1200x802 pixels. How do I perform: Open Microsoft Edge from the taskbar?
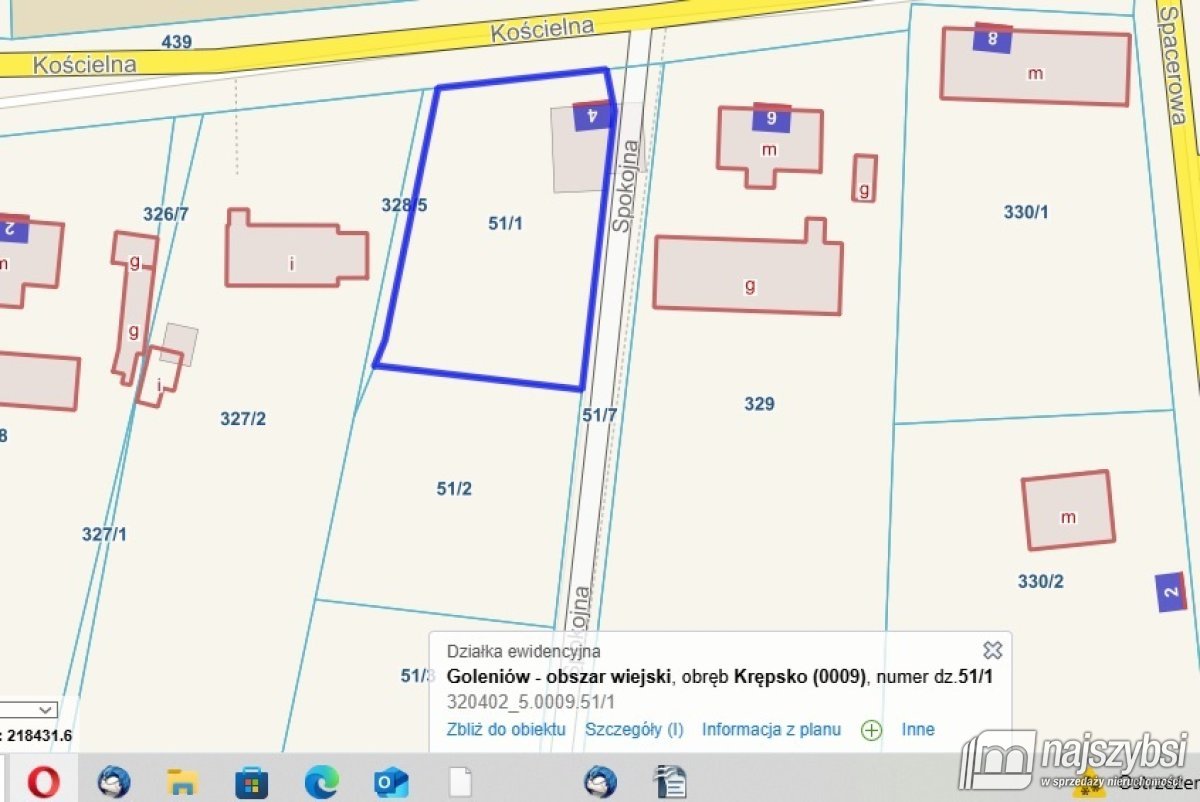[x=321, y=780]
